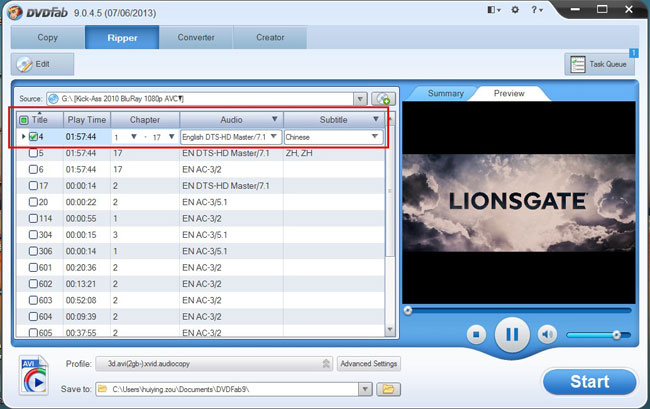Click the title list vertical scrollbar
The height and width of the screenshot is (409, 650).
click(390, 191)
